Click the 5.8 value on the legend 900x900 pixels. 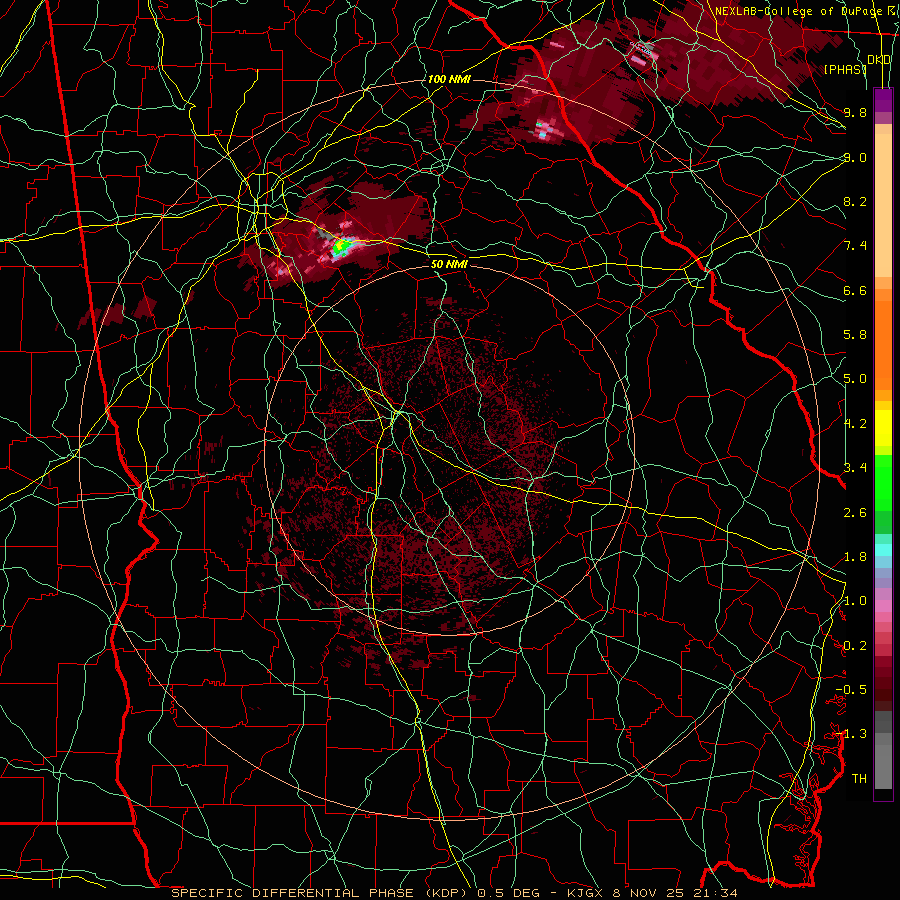(855, 335)
